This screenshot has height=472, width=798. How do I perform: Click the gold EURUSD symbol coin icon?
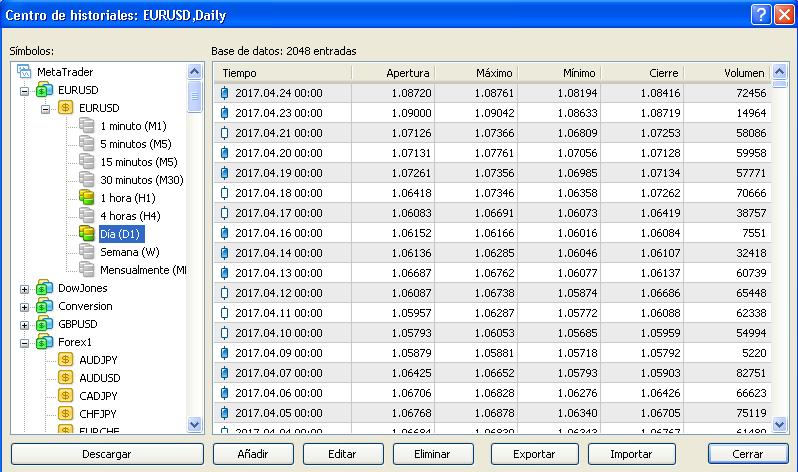coord(66,107)
